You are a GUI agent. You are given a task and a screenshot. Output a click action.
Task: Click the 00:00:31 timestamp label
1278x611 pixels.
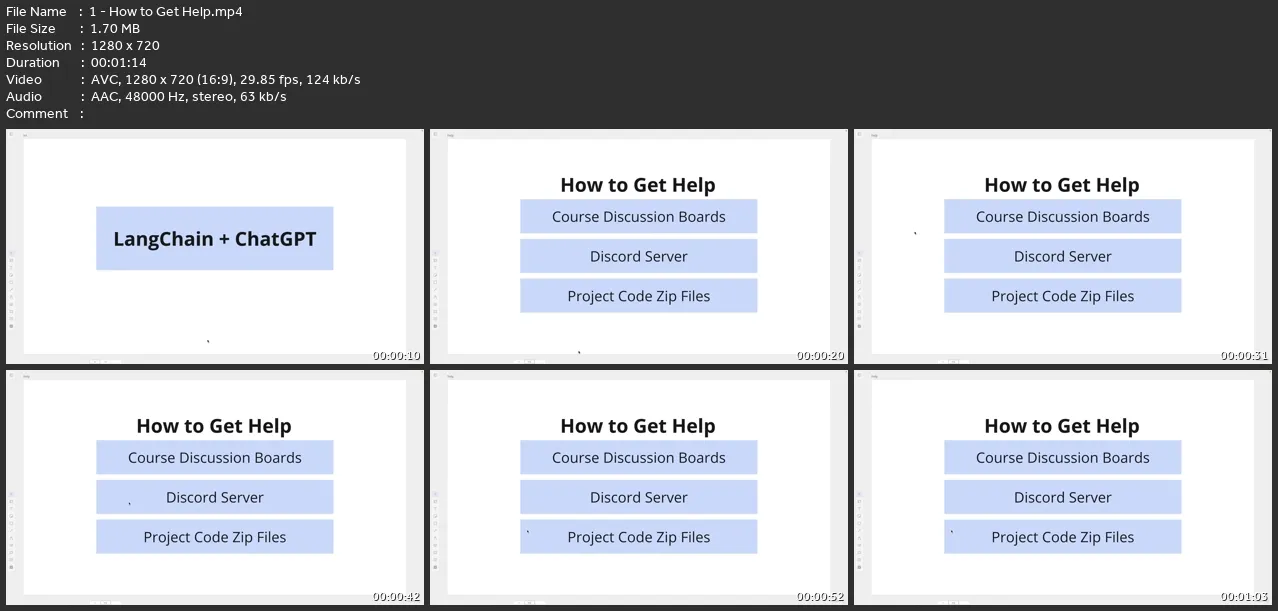pos(1245,356)
